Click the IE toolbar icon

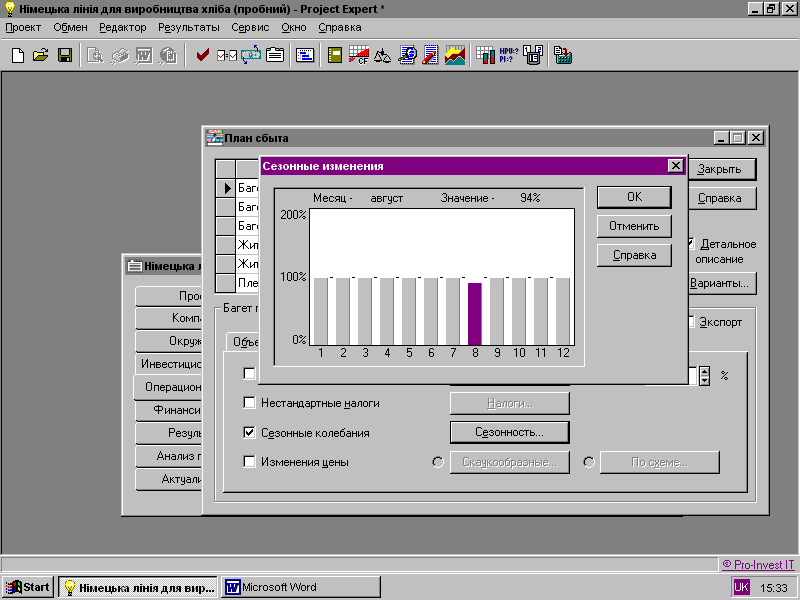533,55
